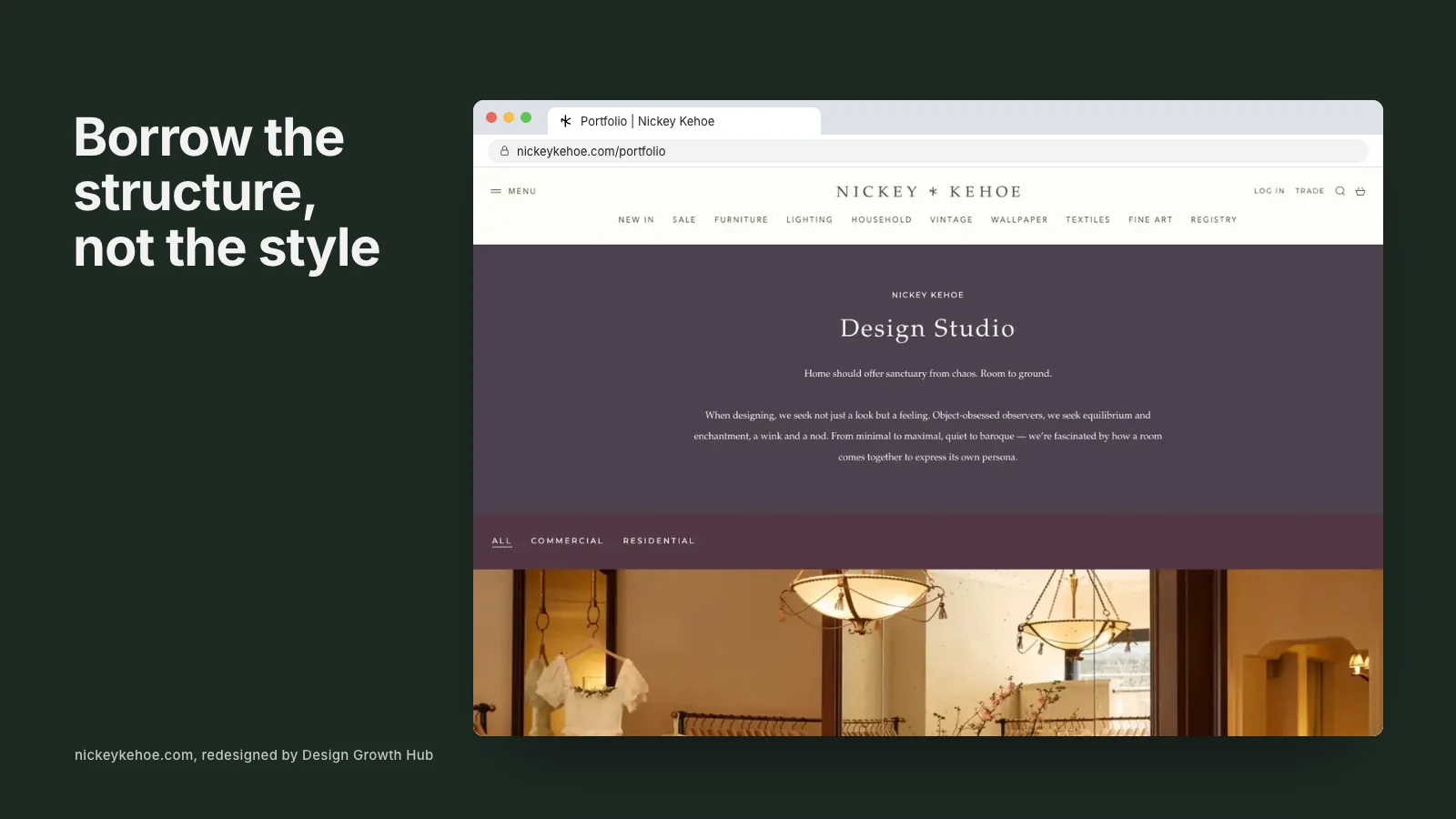Screen dimensions: 1456x819
Task: Click 'redesigned by Design Growth Hub' caption
Action: [318, 755]
